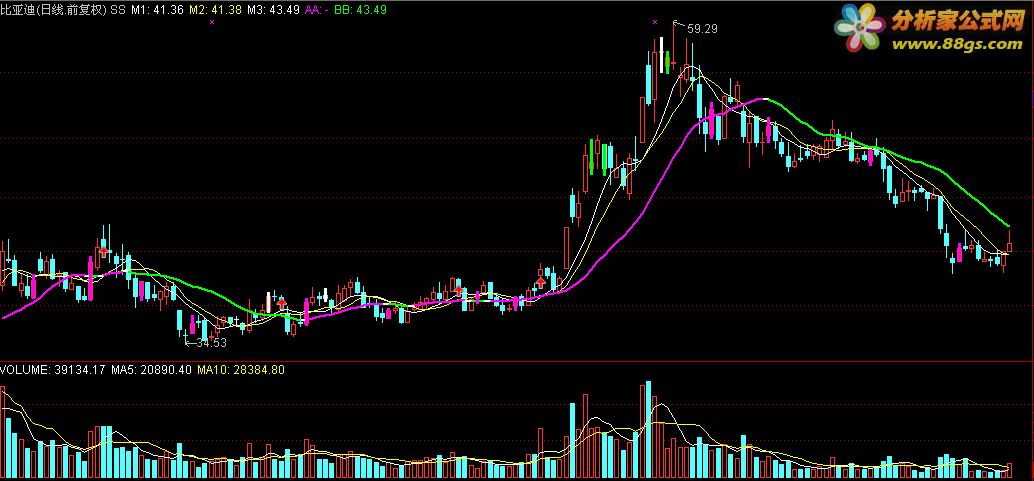1034x481 pixels.
Task: Click the stock title 比亚迪(日线.前复权)
Action: coord(54,9)
